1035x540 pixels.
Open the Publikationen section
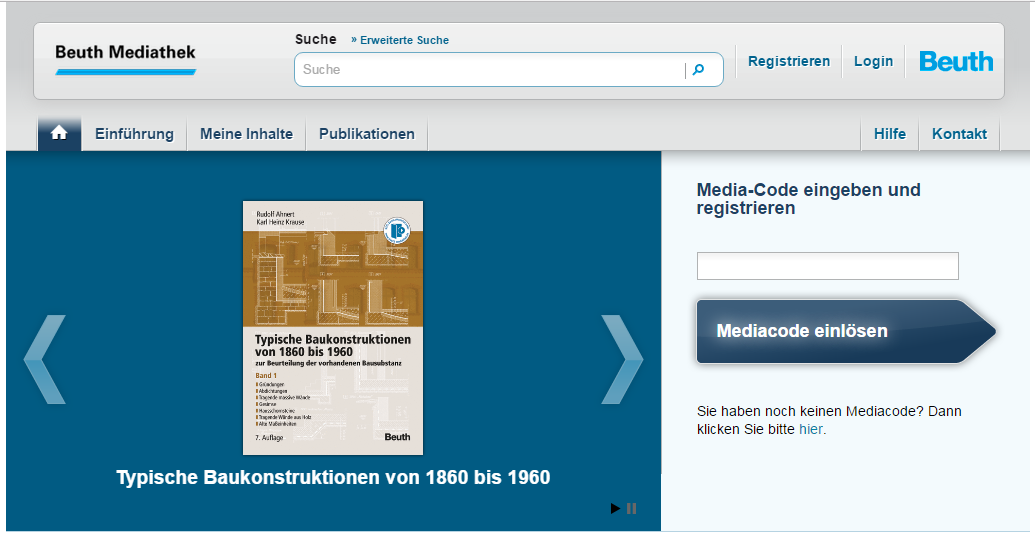click(367, 134)
